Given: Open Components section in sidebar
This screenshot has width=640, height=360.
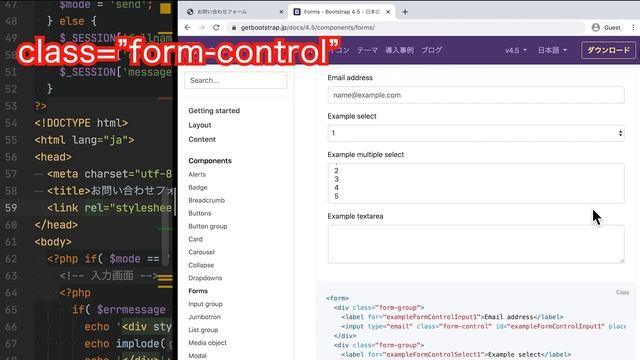Looking at the screenshot, I should (x=210, y=161).
